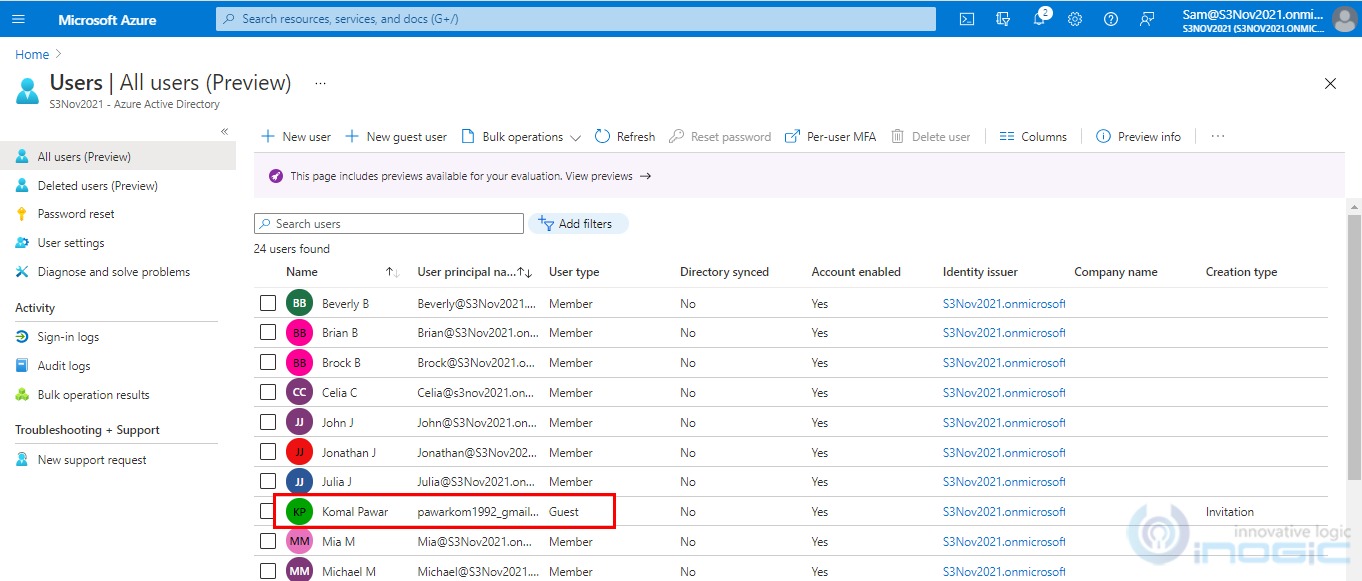
Task: Tick the checkbox next to Celia C
Action: click(268, 392)
